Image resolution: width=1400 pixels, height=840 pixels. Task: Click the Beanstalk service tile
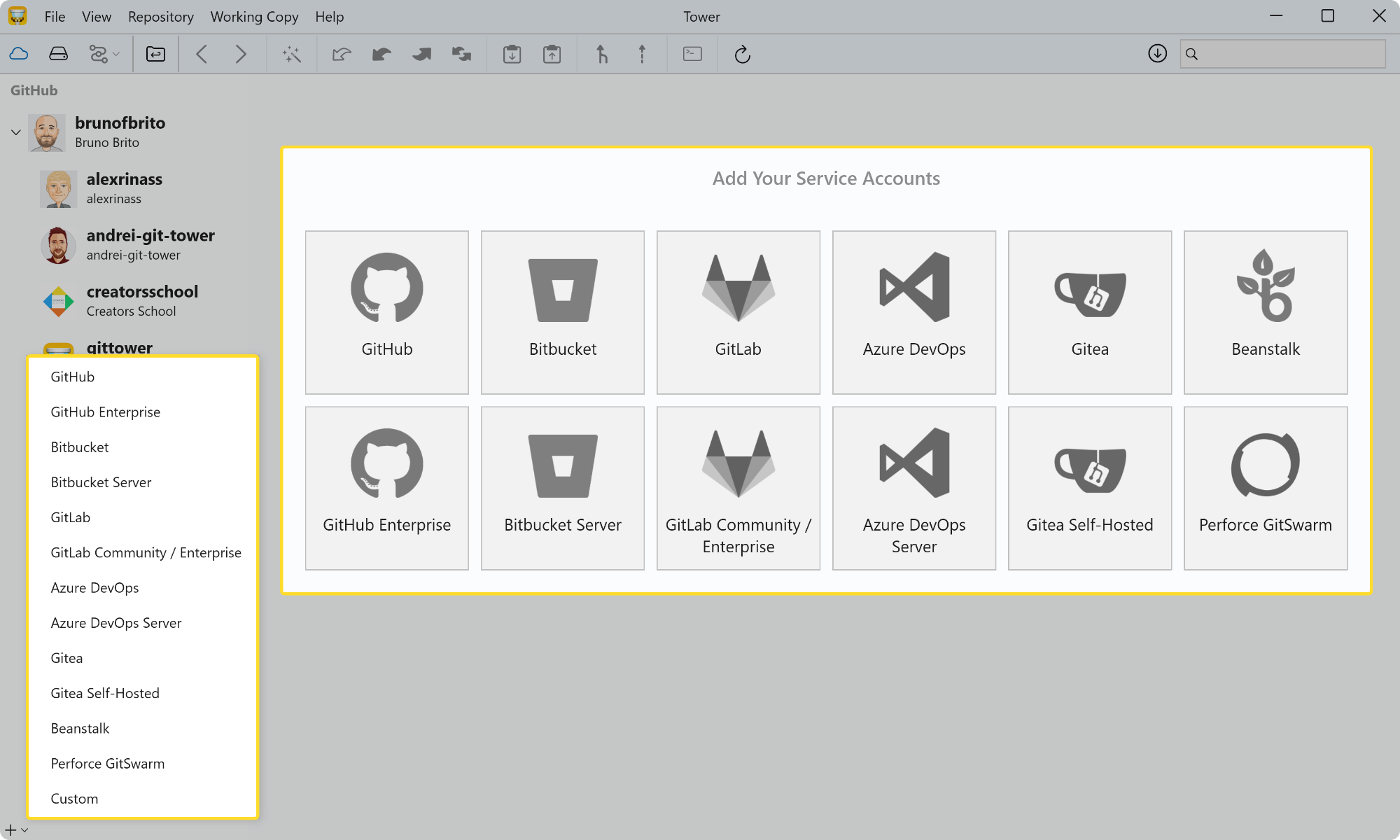1266,312
